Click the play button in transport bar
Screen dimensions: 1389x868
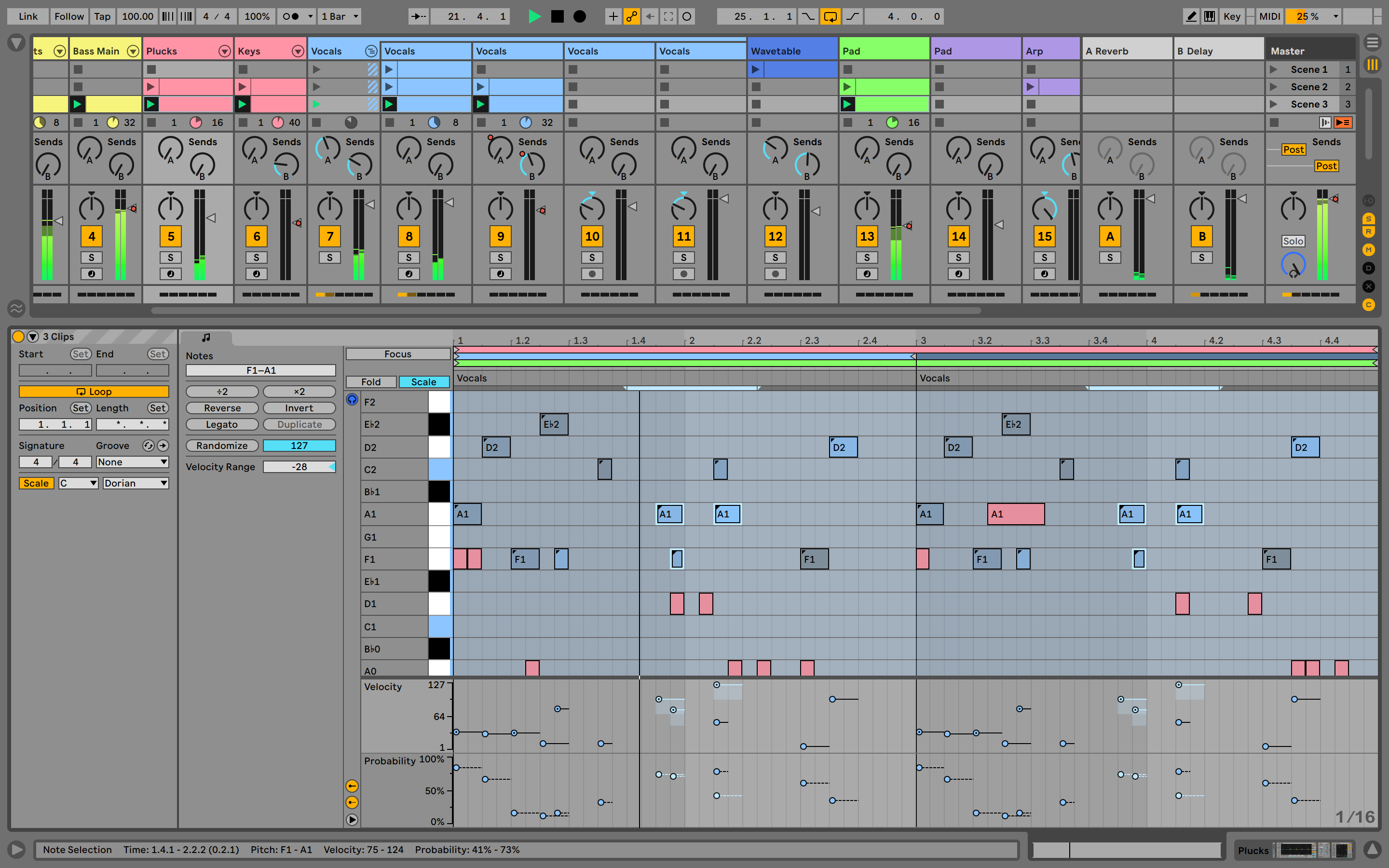pos(533,15)
